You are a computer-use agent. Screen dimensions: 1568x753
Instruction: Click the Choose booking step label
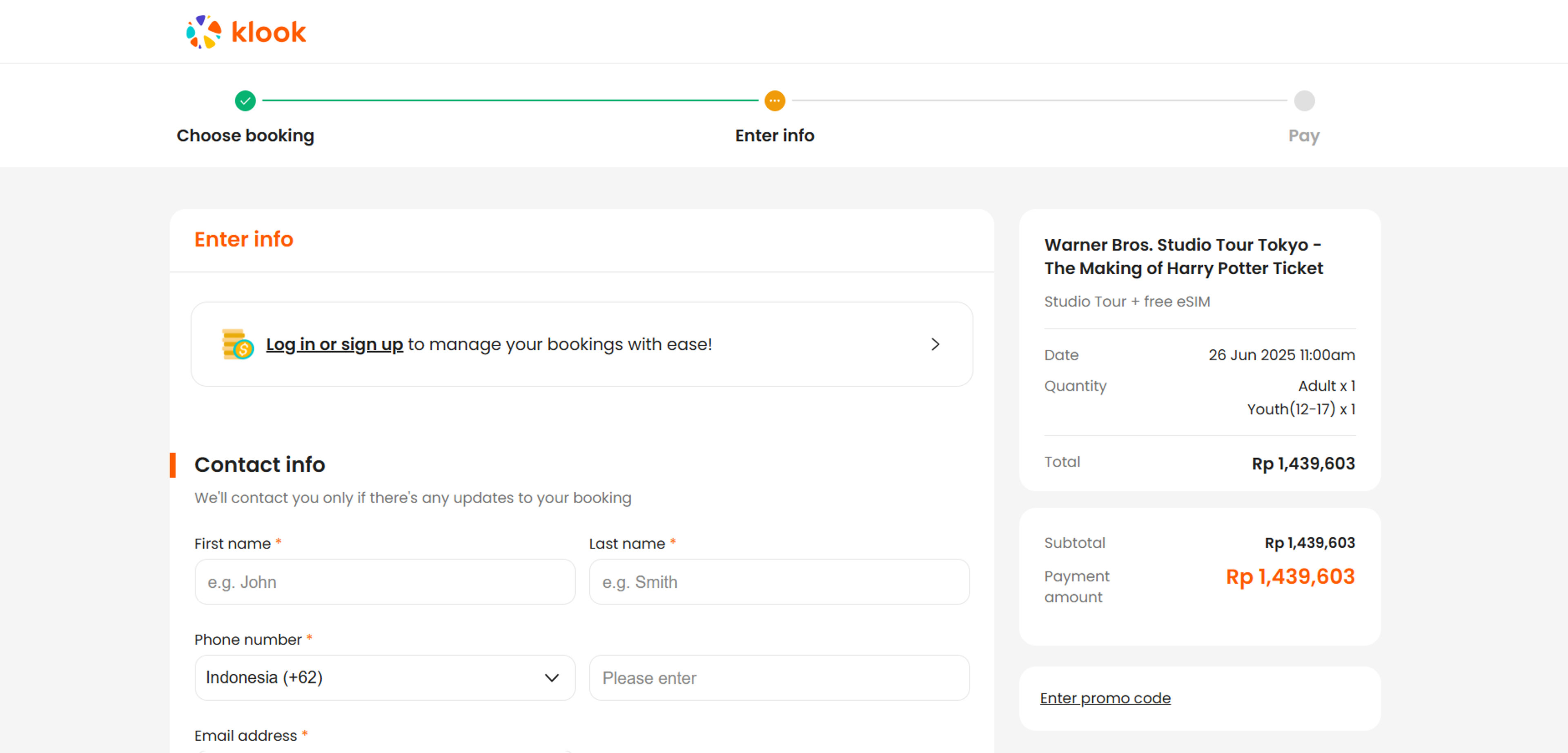point(245,135)
